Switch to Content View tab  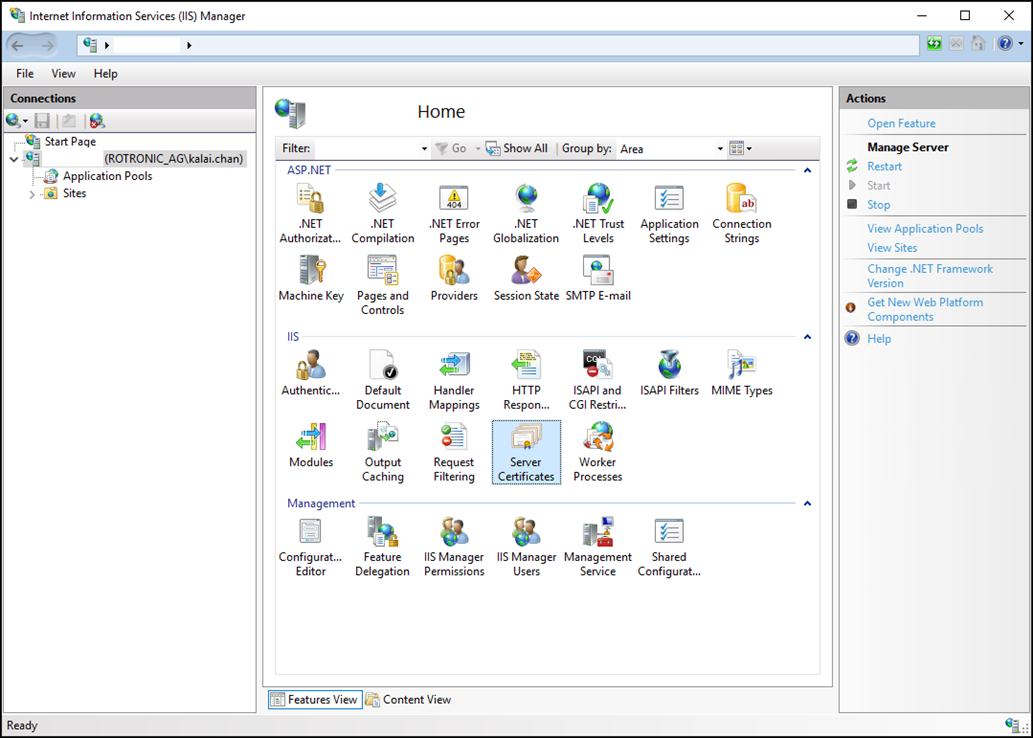coord(408,700)
